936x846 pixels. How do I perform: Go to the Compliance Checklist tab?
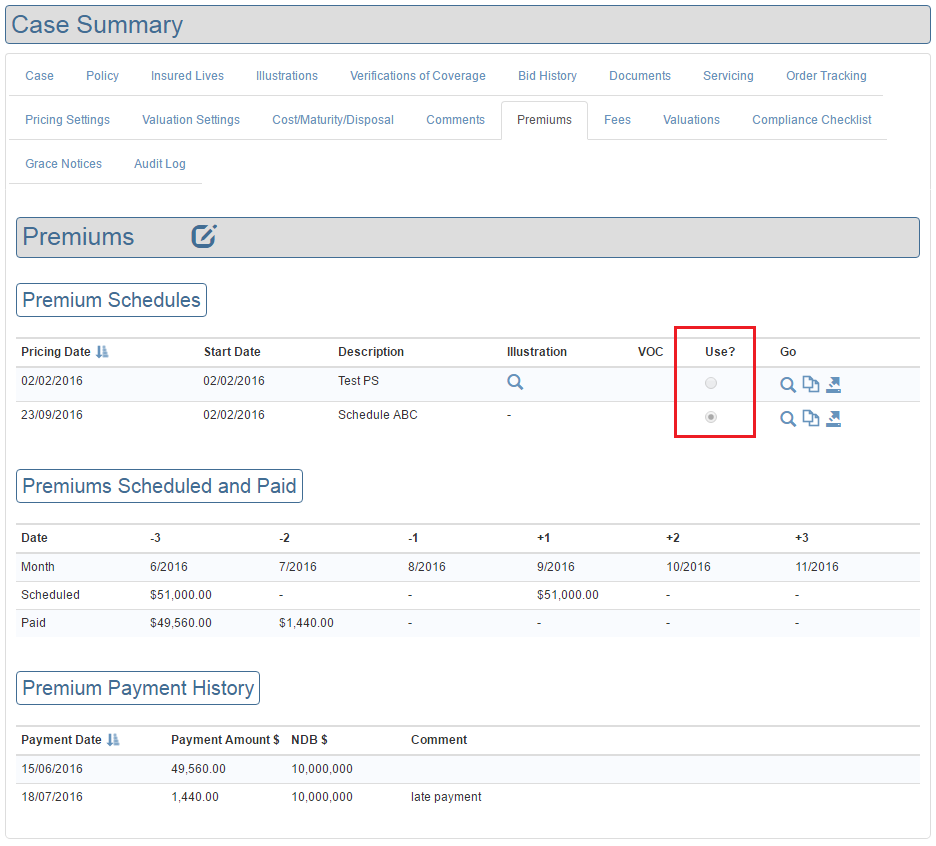point(812,120)
